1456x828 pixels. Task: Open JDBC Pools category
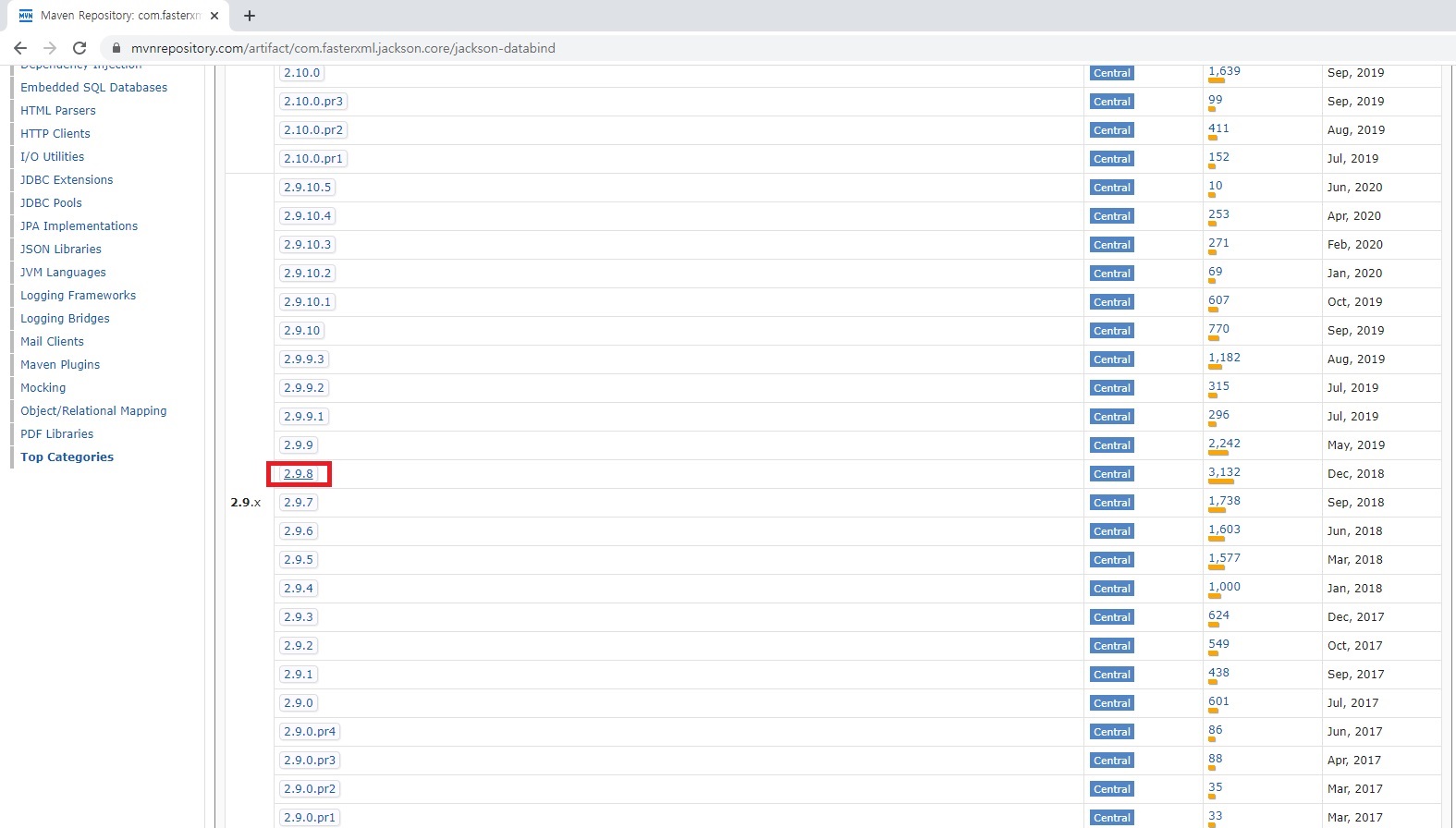51,203
